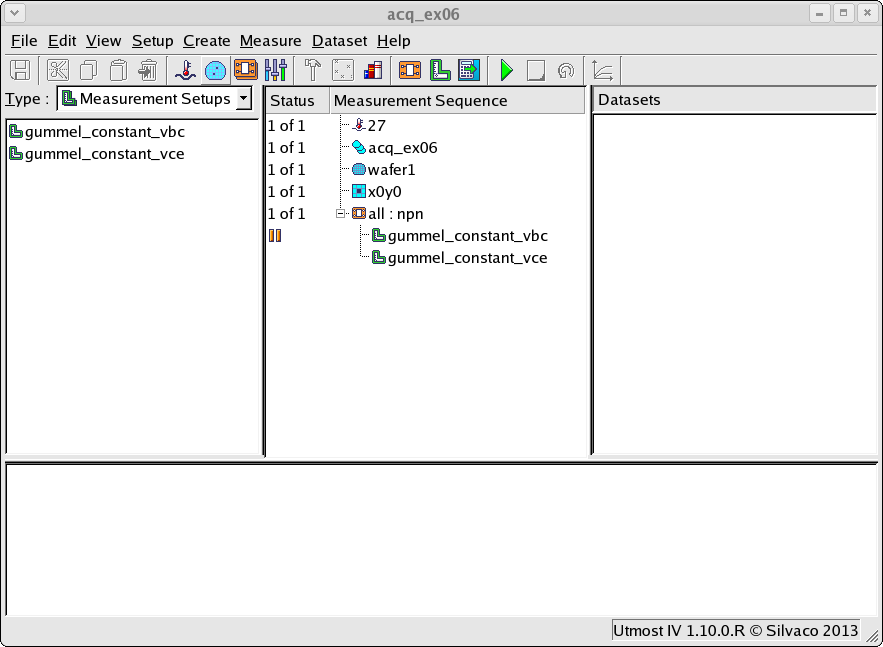Open the Edit menu
The width and height of the screenshot is (883, 647).
(x=62, y=41)
